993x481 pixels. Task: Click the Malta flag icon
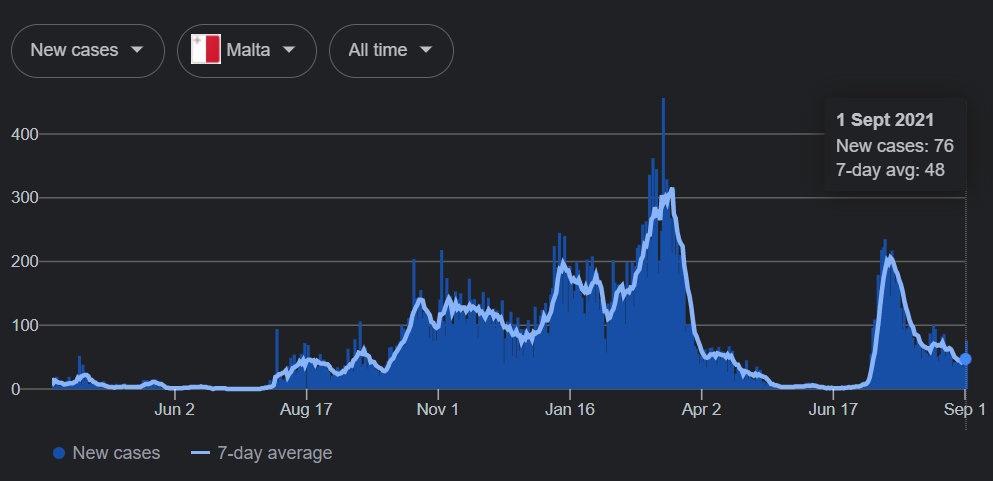click(205, 50)
